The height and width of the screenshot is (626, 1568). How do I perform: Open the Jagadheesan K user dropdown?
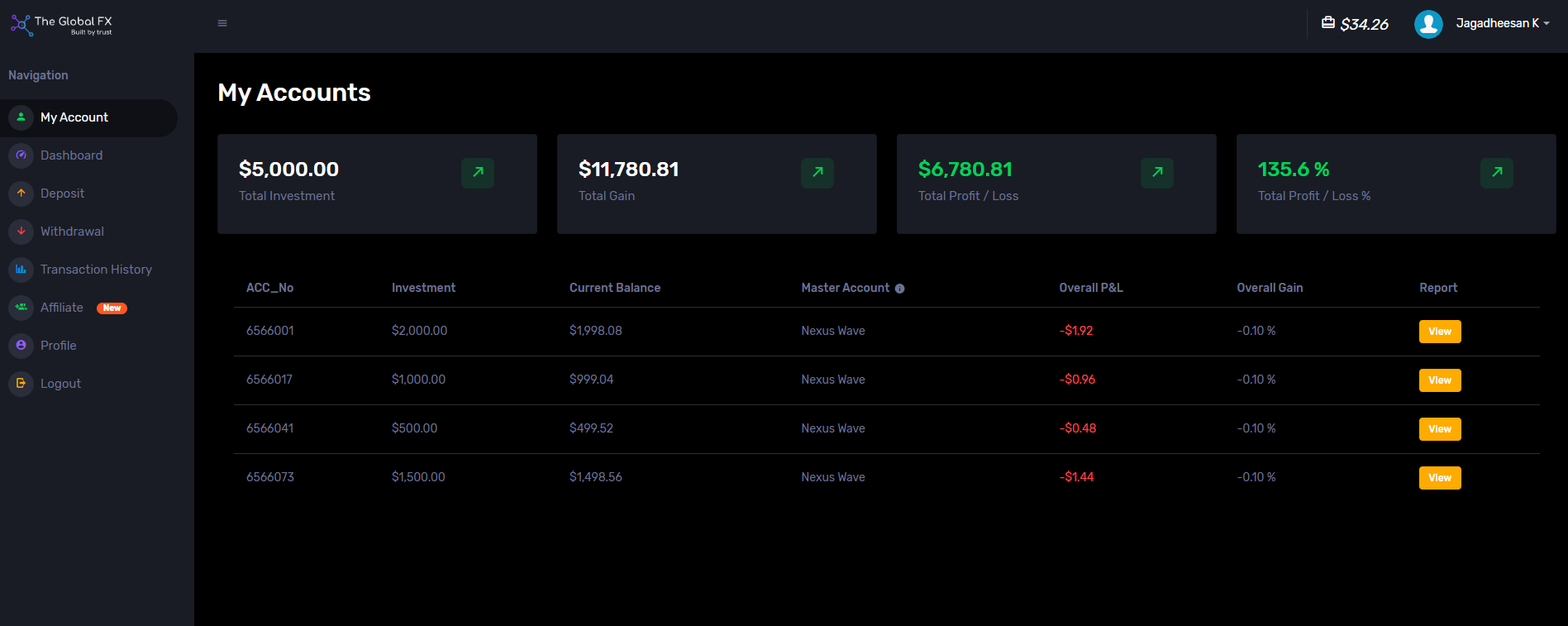(x=1502, y=23)
